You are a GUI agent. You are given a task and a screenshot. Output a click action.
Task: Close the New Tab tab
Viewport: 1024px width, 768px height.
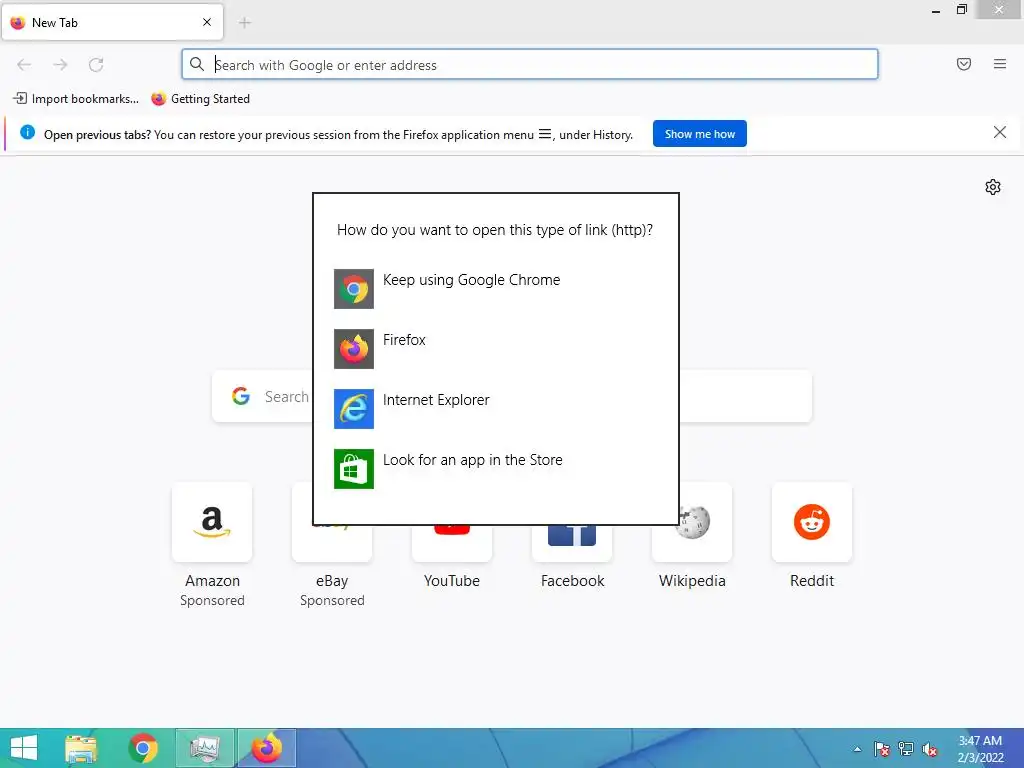pyautogui.click(x=207, y=22)
